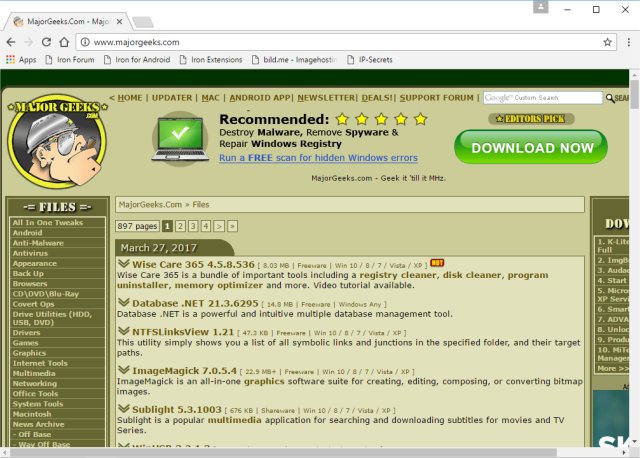
Task: Open a new tab beside MajorGeeks tab
Action: coord(143,22)
